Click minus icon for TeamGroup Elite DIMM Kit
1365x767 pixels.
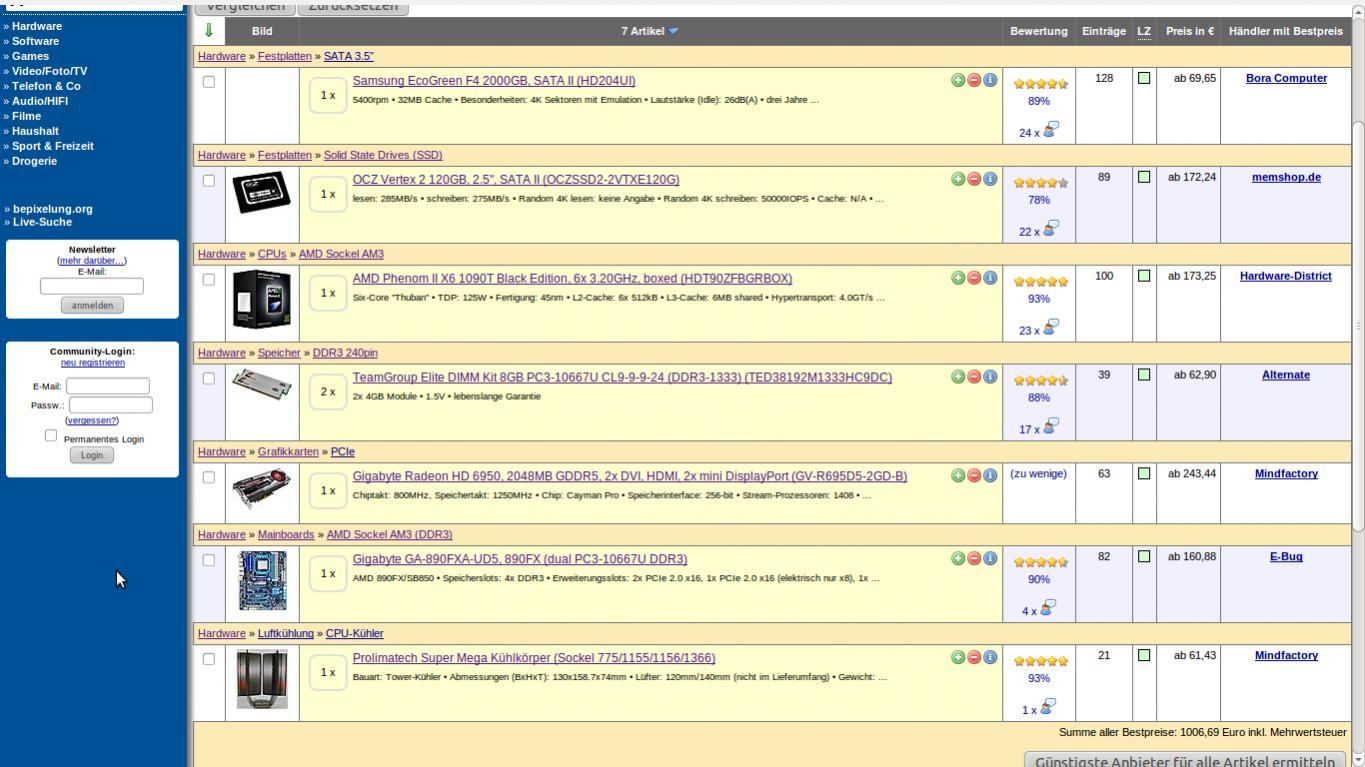coord(974,377)
